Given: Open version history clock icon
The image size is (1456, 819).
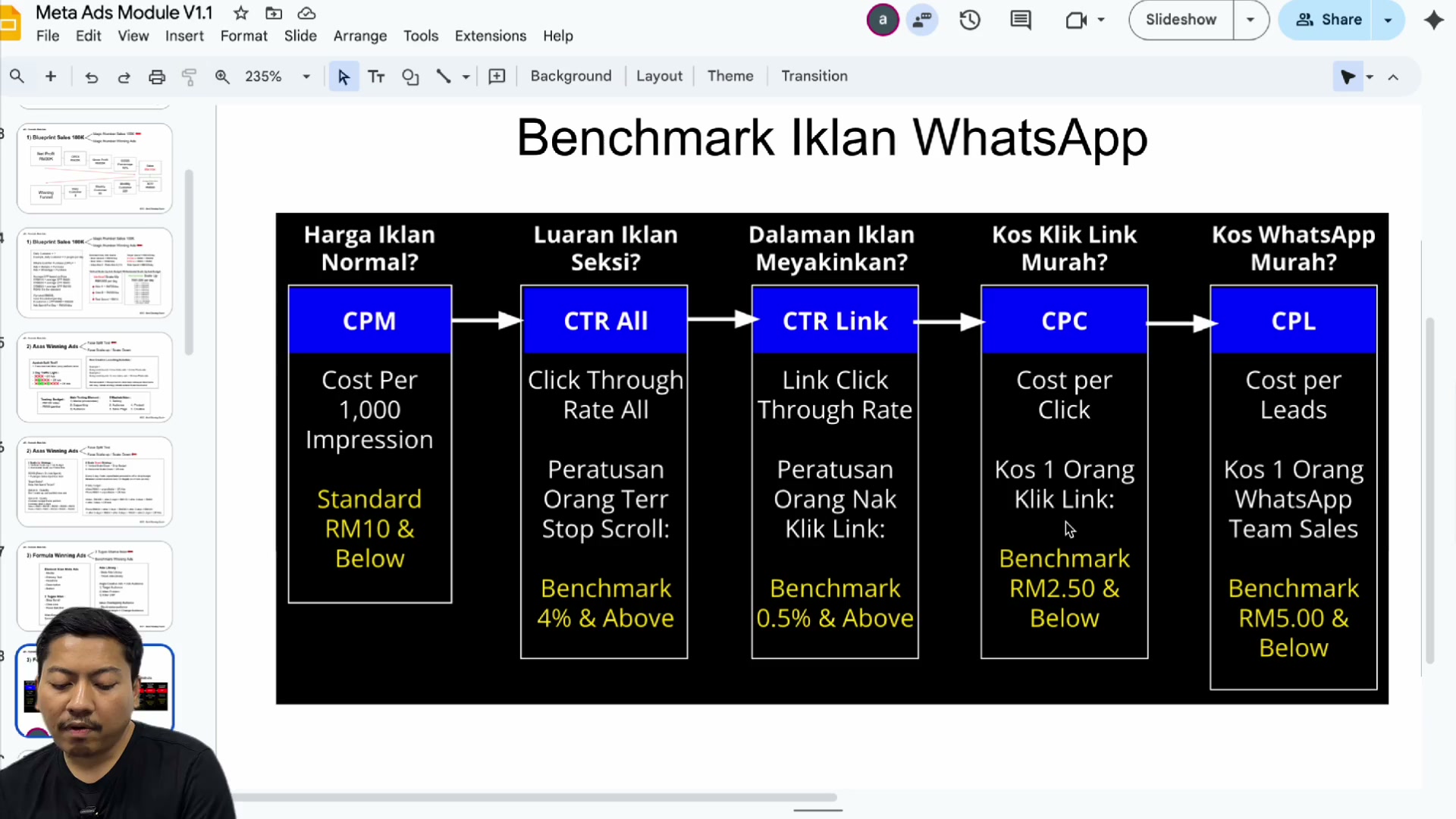Looking at the screenshot, I should pyautogui.click(x=970, y=20).
